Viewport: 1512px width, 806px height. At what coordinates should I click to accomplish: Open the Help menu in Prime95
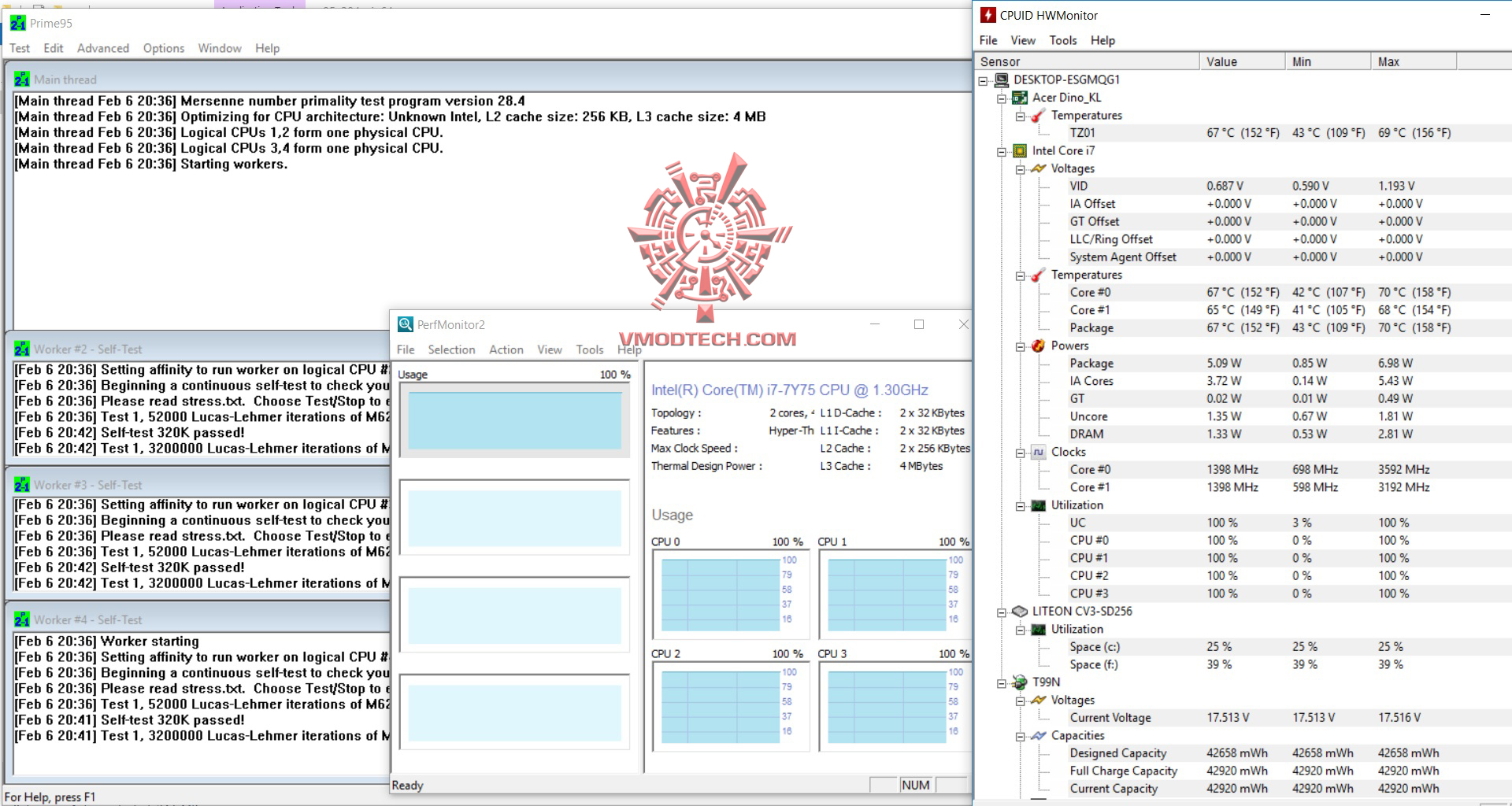click(x=268, y=48)
